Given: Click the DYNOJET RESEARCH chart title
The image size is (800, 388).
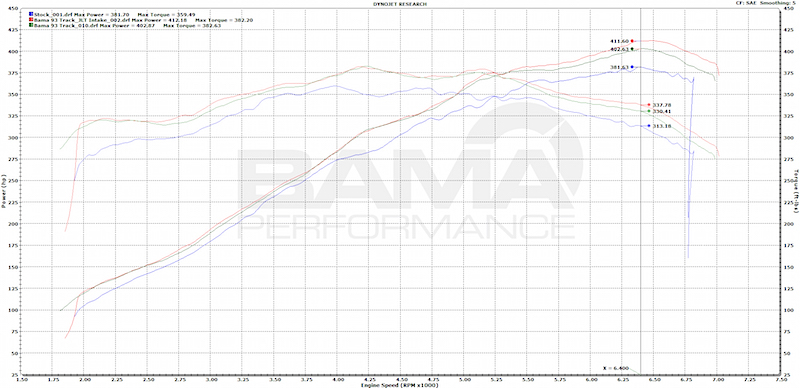Looking at the screenshot, I should click(400, 4).
